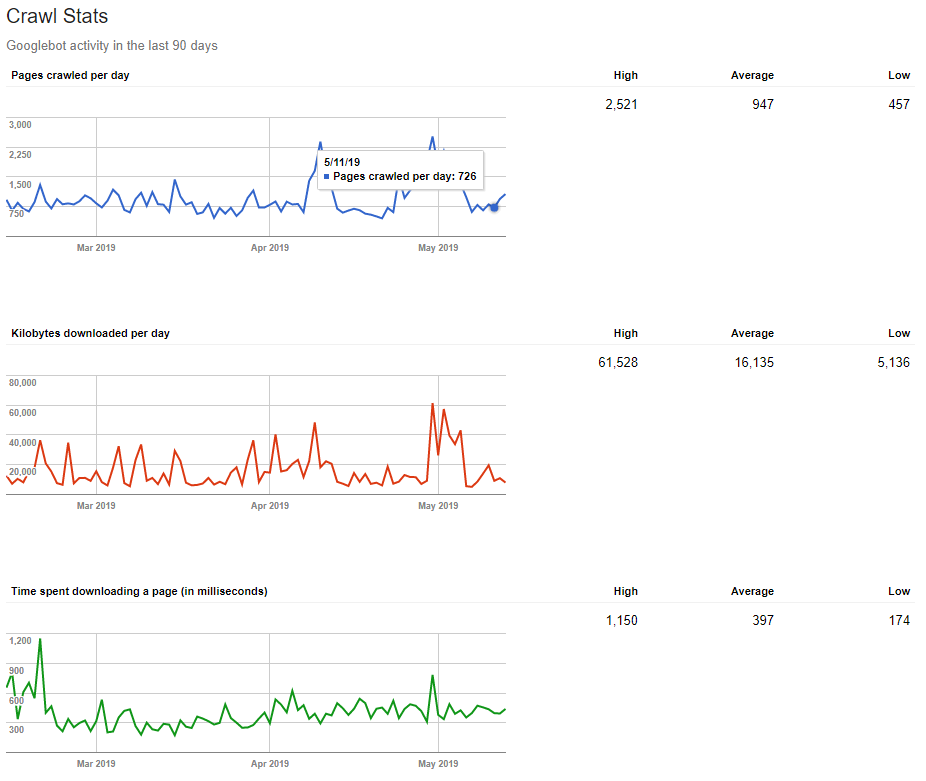926x781 pixels.
Task: Click May 2019 label under kilobytes chart
Action: pos(438,506)
